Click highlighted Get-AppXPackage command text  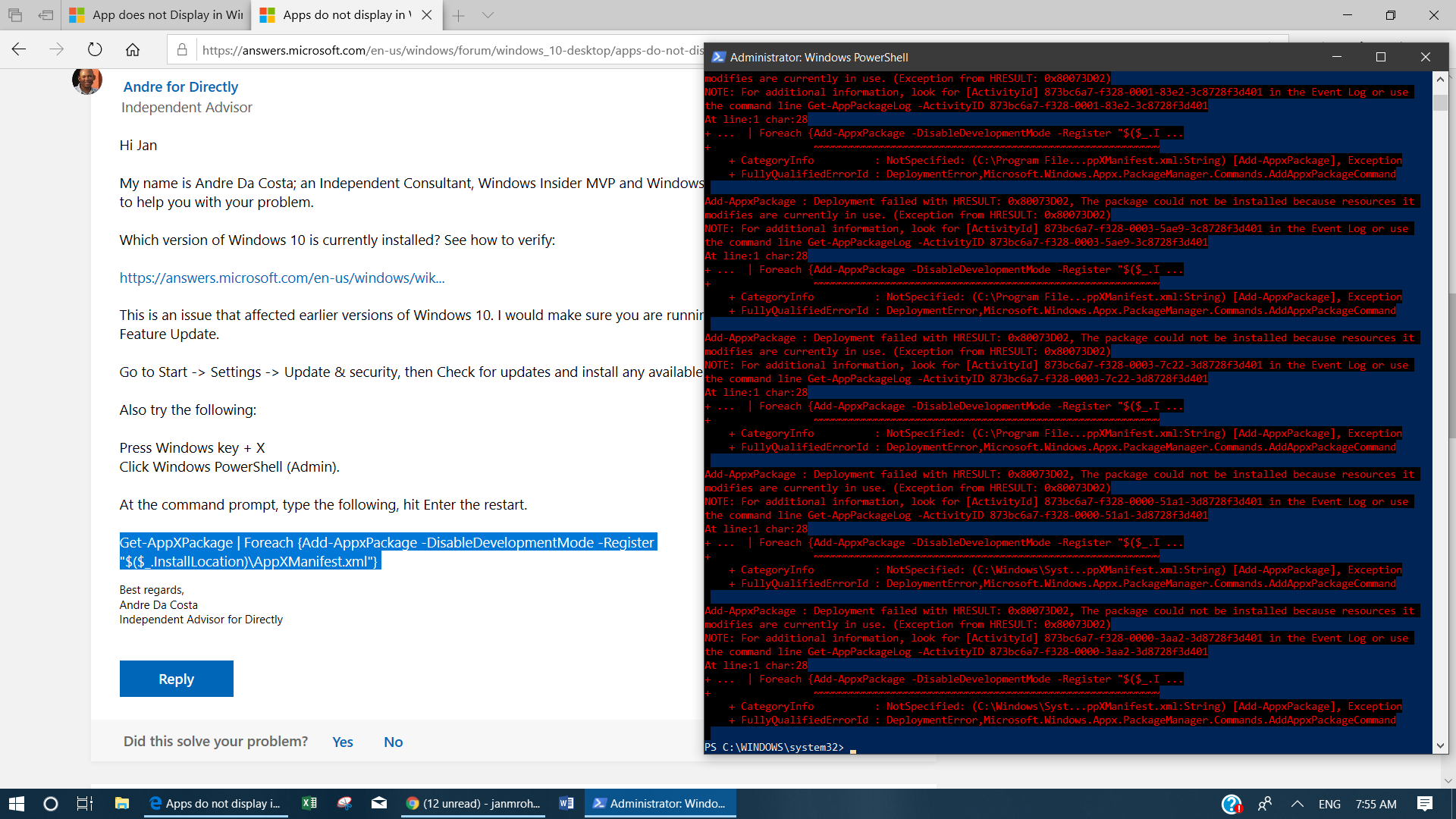pos(388,552)
